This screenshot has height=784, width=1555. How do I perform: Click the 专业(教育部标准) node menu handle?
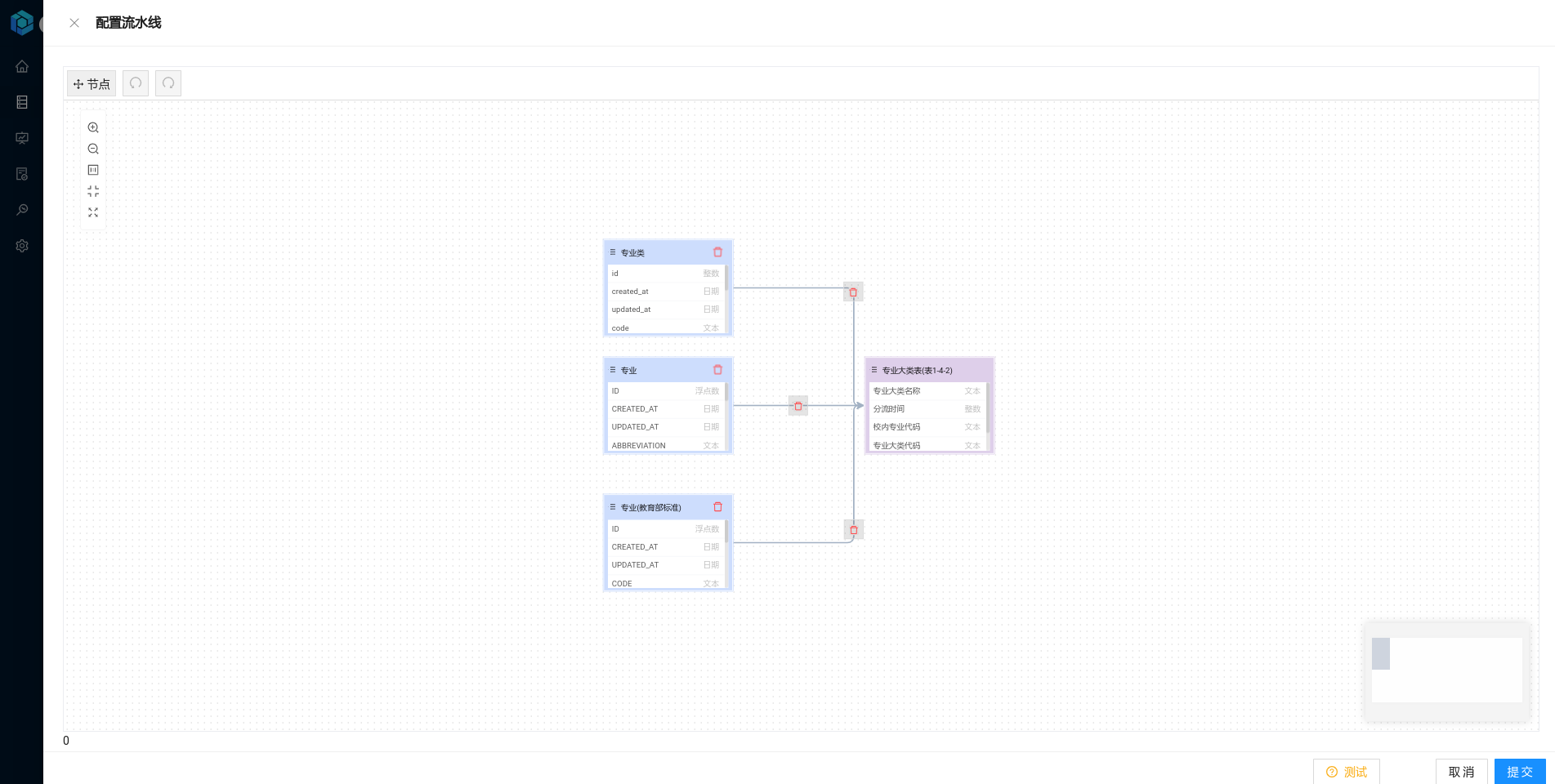coord(613,507)
